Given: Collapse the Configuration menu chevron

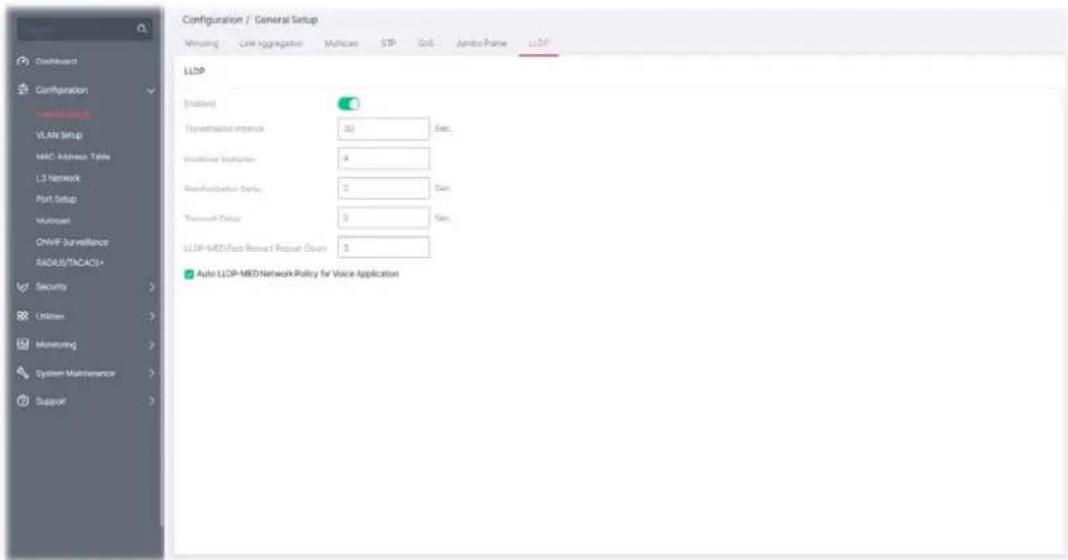Looking at the screenshot, I should [x=151, y=91].
